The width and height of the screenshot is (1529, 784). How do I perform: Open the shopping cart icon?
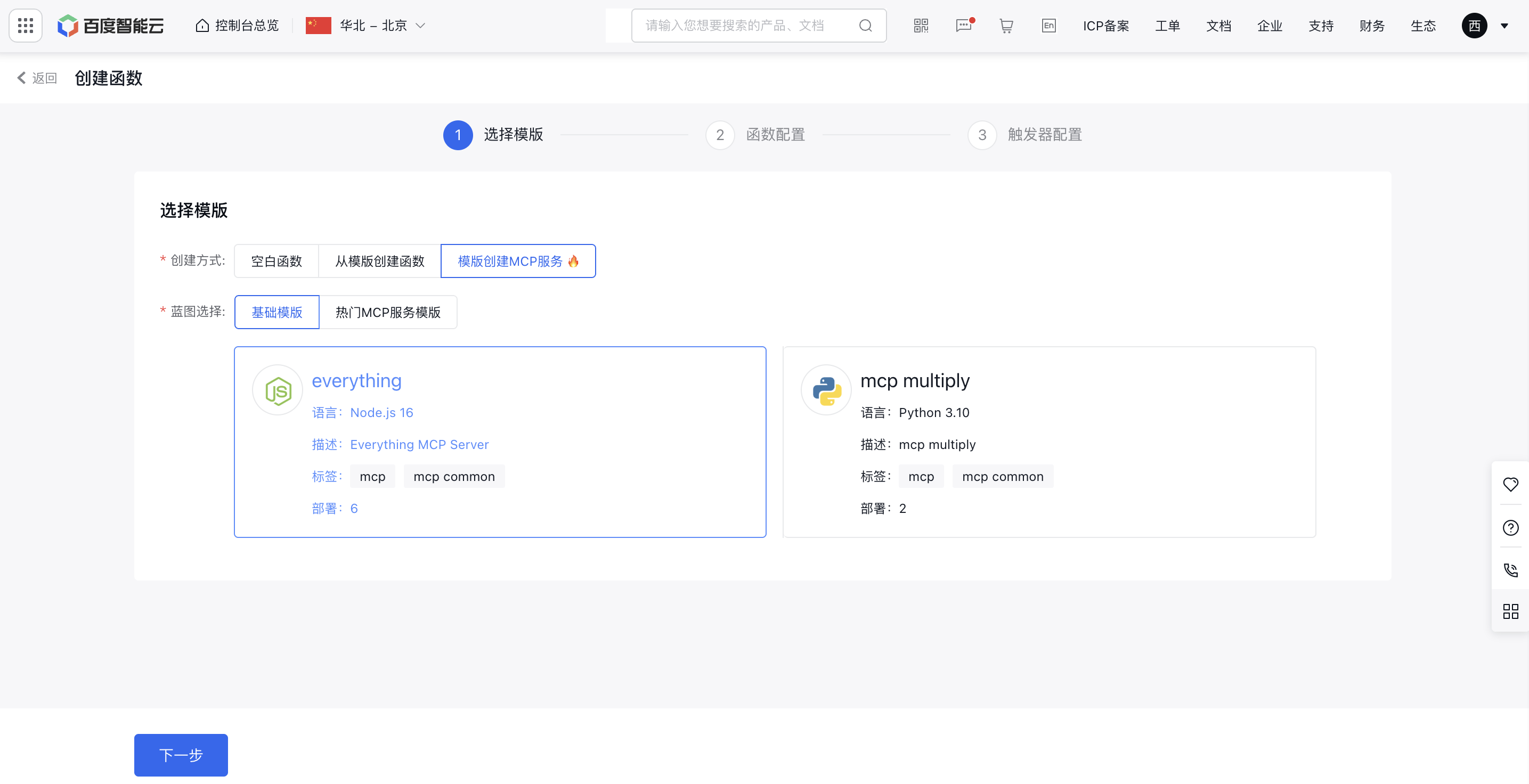pyautogui.click(x=1006, y=26)
